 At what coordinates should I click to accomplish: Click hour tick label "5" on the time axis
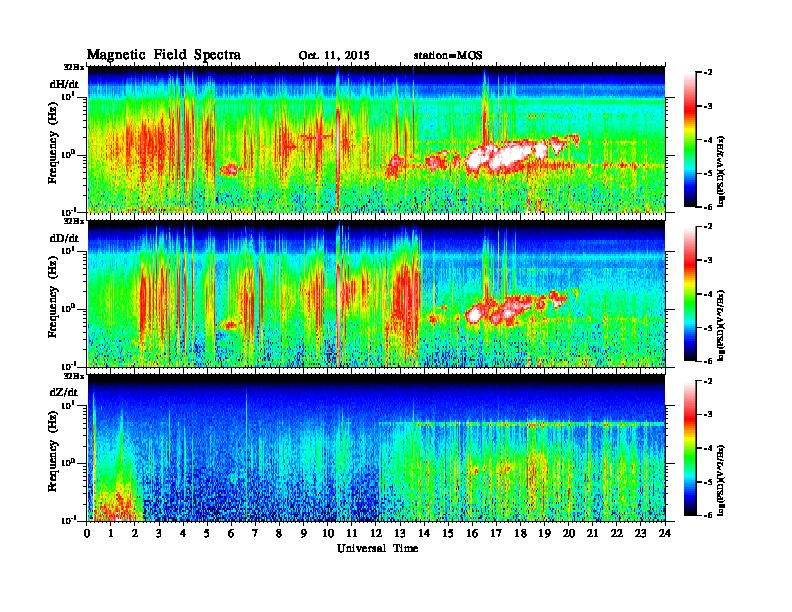(207, 534)
